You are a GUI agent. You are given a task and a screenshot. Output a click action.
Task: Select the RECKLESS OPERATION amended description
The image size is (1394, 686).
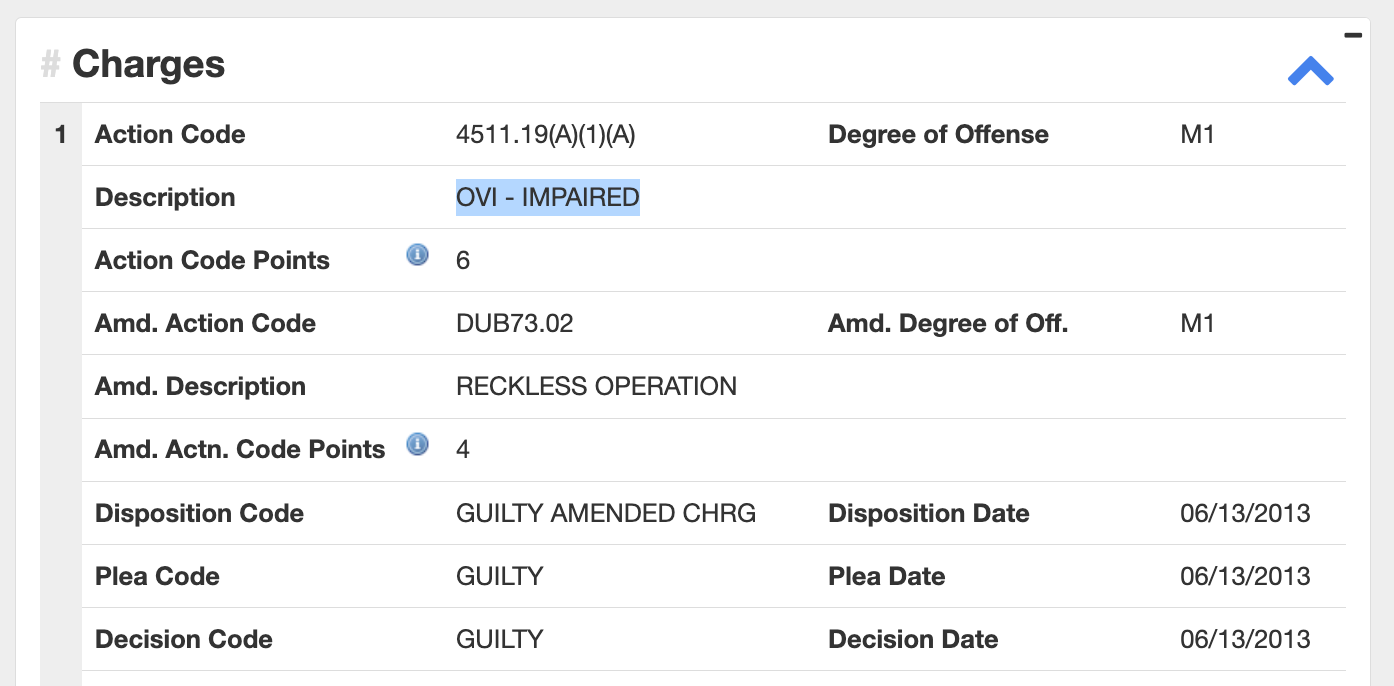click(596, 386)
